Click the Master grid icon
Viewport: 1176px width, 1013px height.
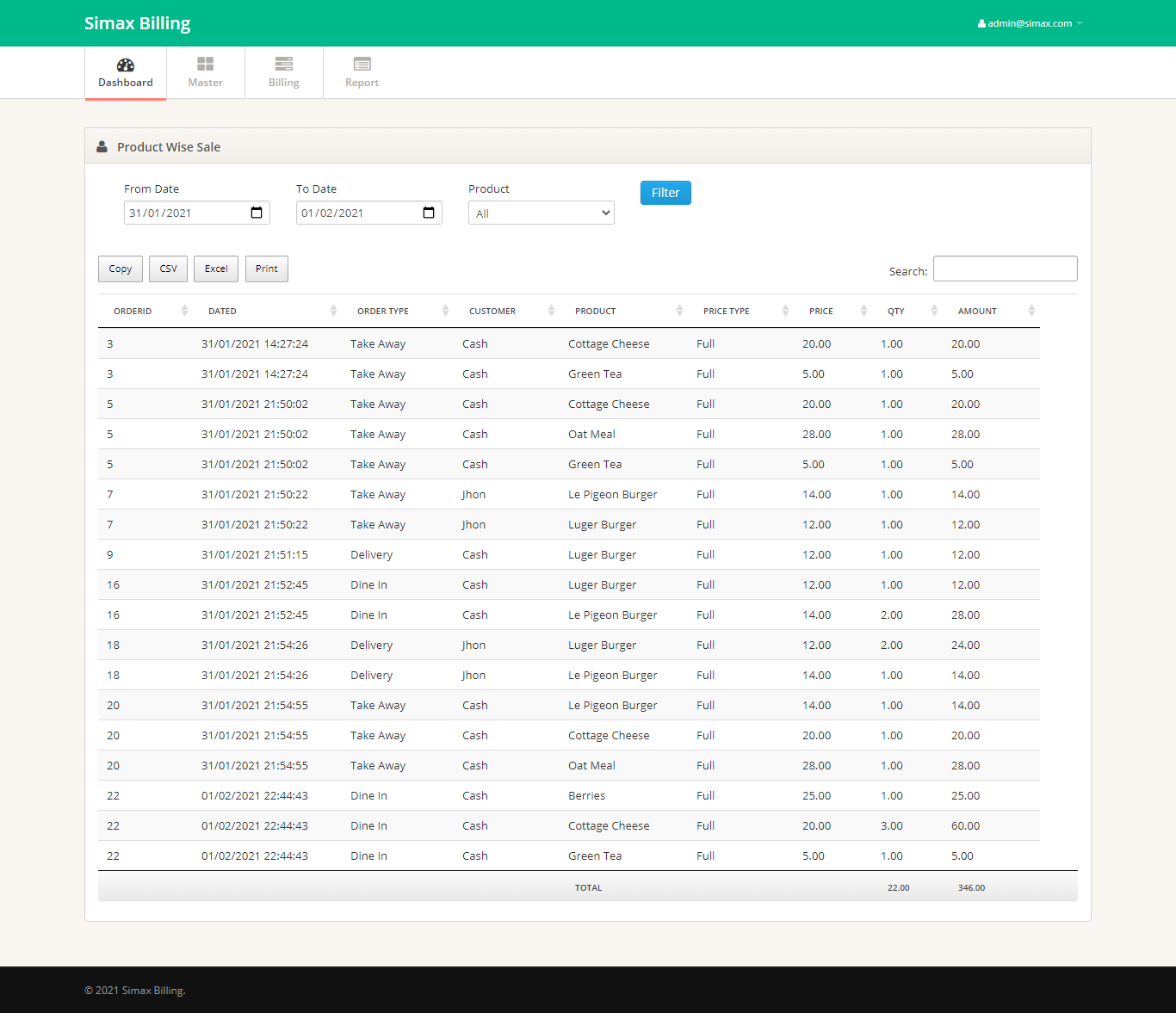point(205,65)
